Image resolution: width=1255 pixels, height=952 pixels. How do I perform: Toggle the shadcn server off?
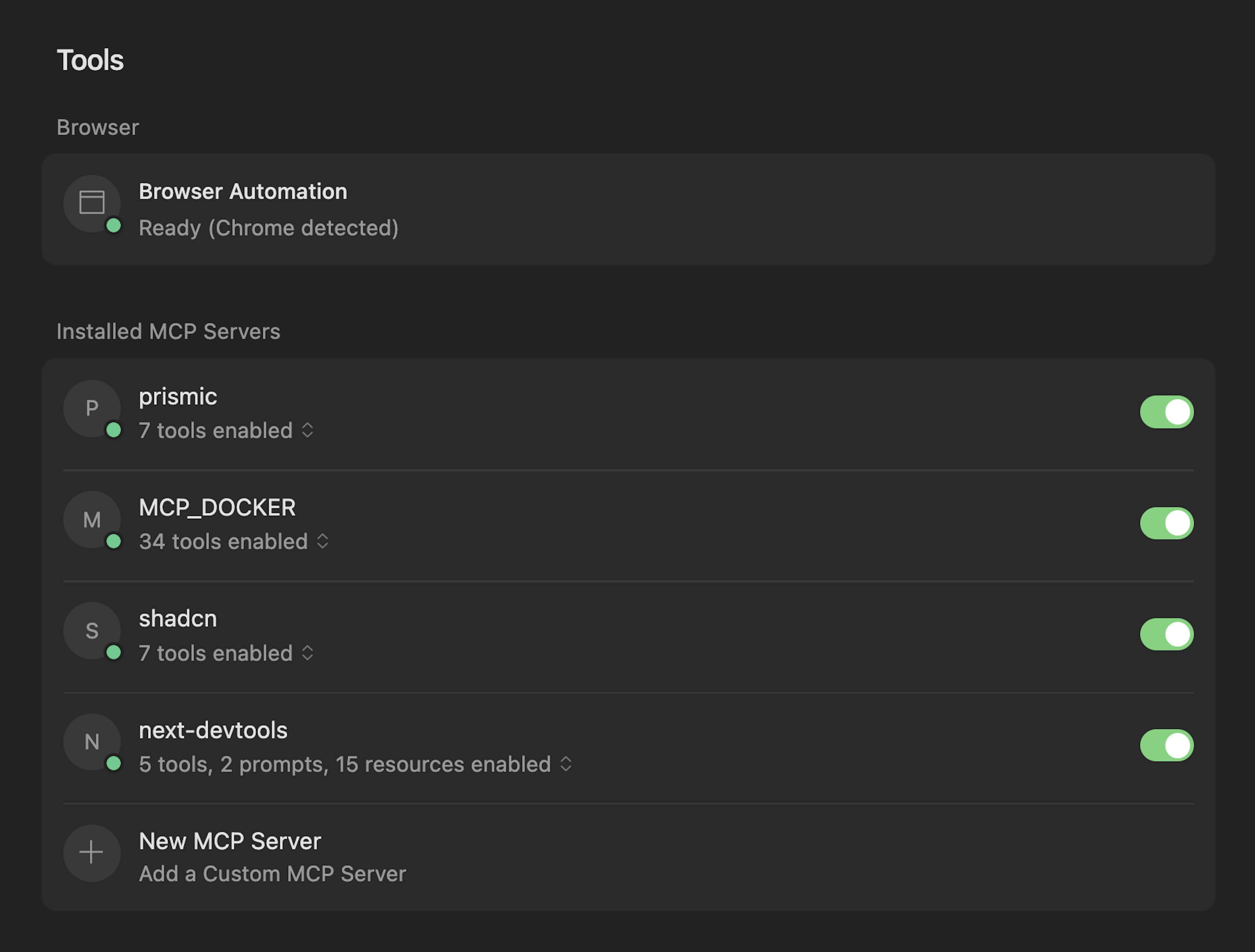point(1166,634)
